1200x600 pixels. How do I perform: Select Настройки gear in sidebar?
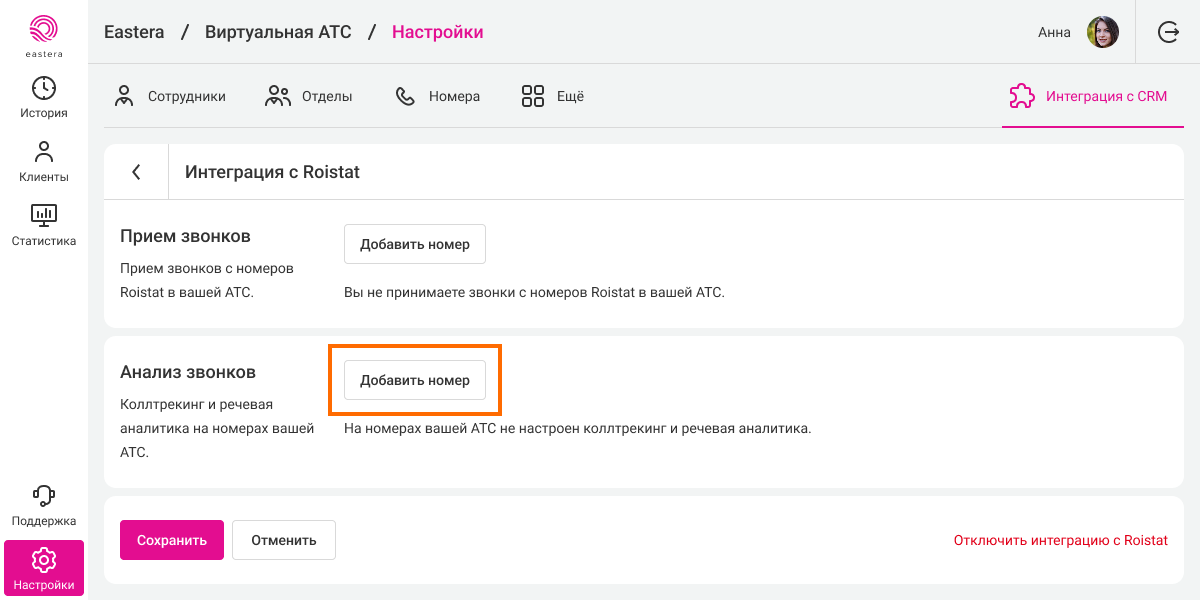click(44, 560)
